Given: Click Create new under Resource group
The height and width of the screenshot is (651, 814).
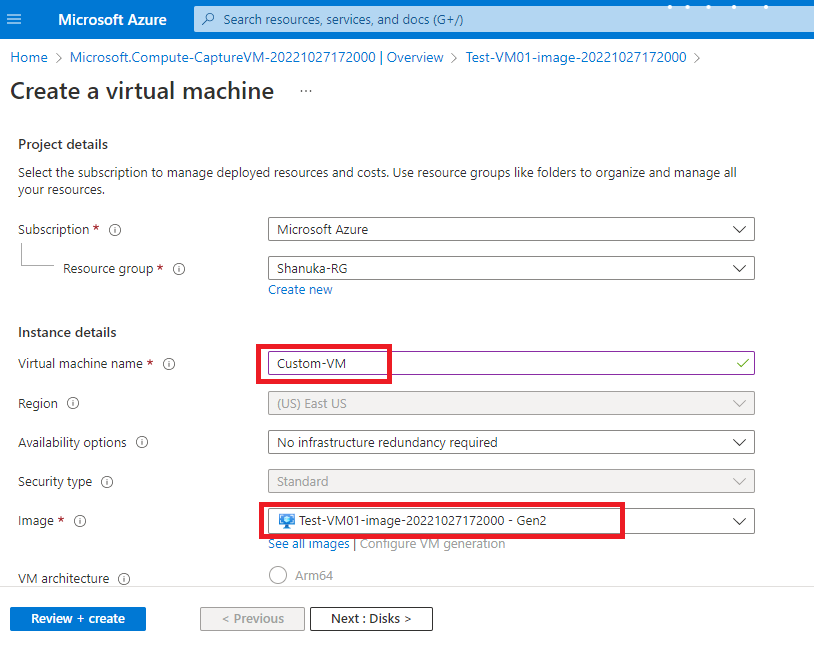Looking at the screenshot, I should pyautogui.click(x=300, y=289).
